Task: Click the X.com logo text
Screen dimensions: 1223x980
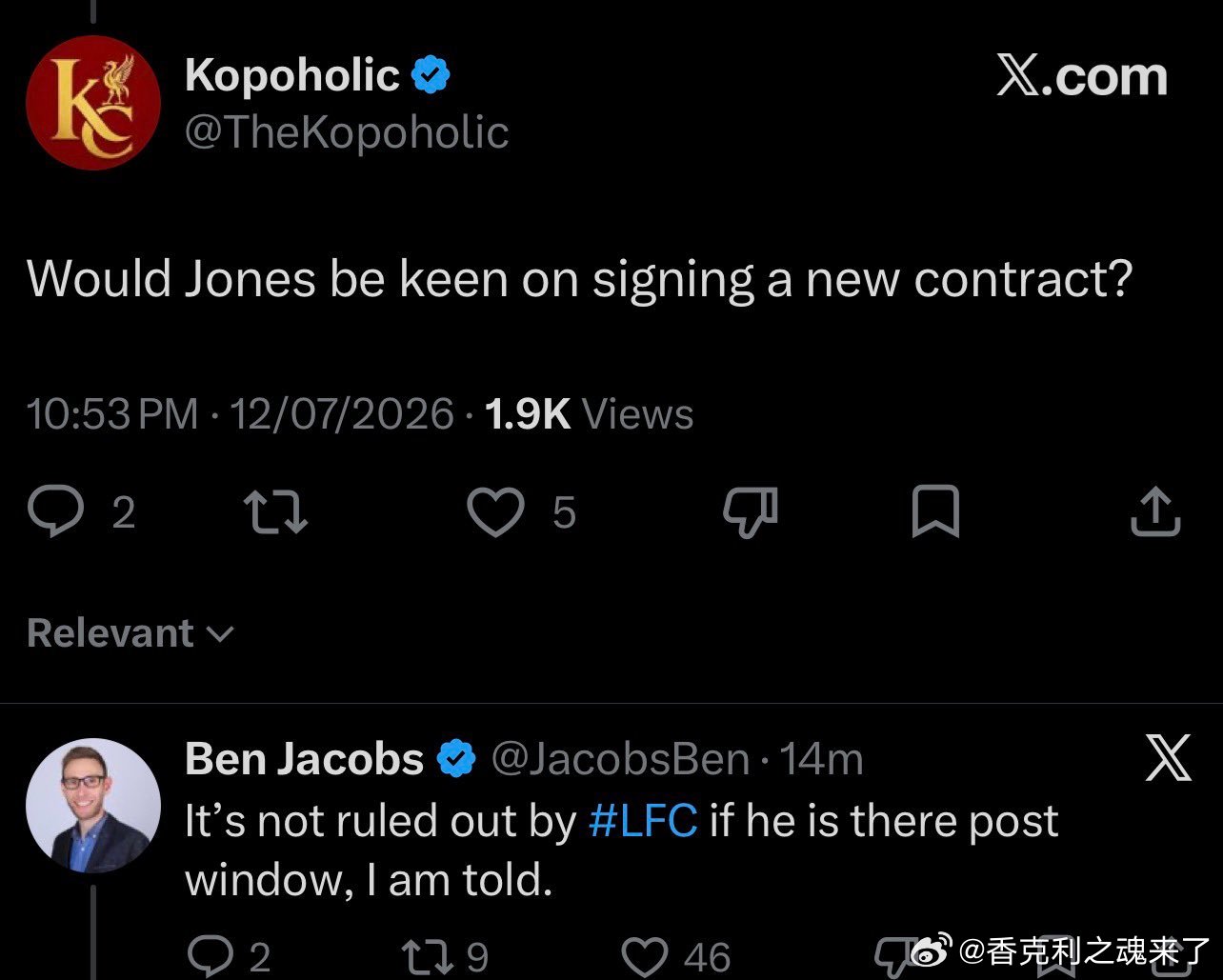Action: (x=1082, y=76)
